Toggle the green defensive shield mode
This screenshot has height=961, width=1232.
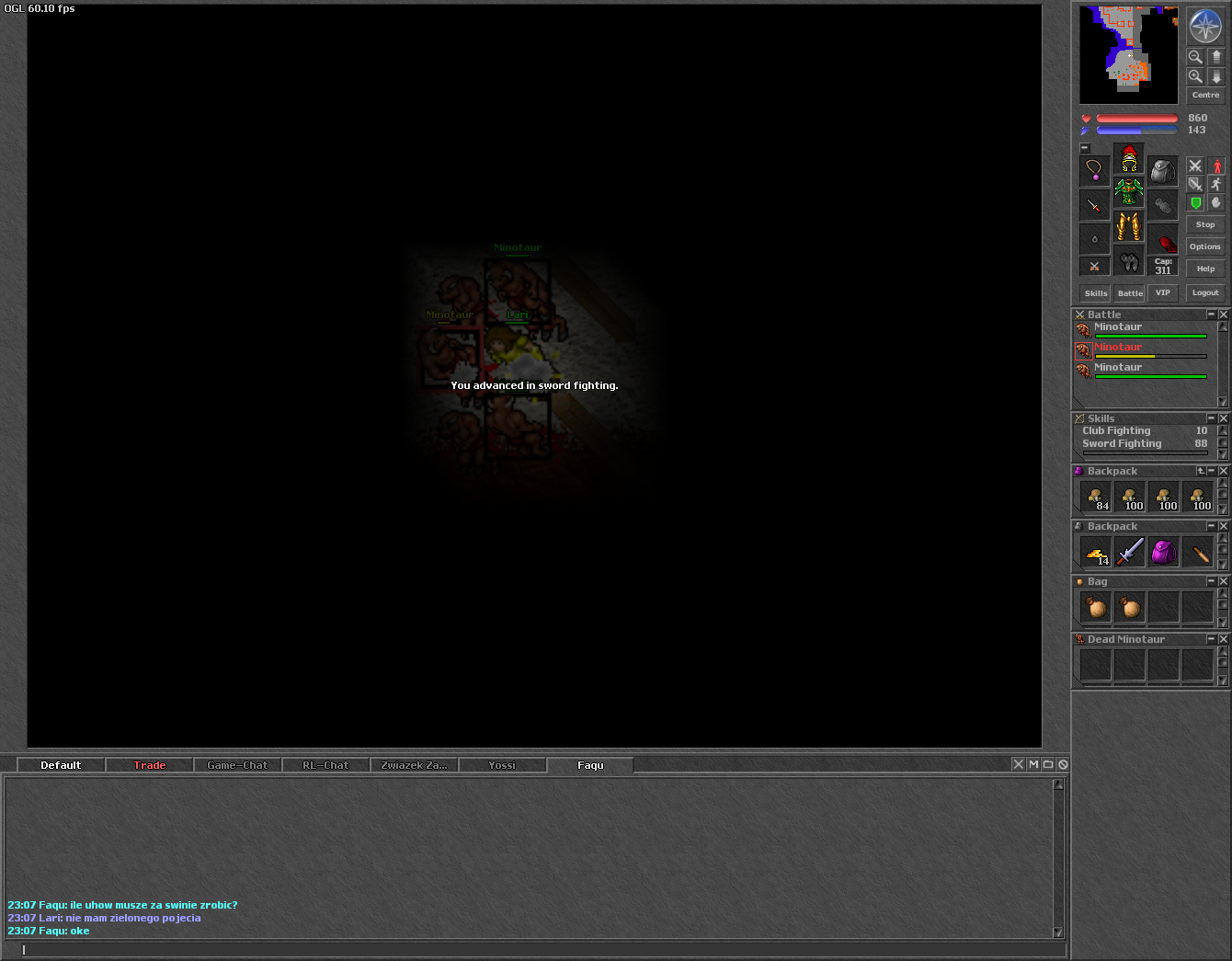pyautogui.click(x=1195, y=202)
